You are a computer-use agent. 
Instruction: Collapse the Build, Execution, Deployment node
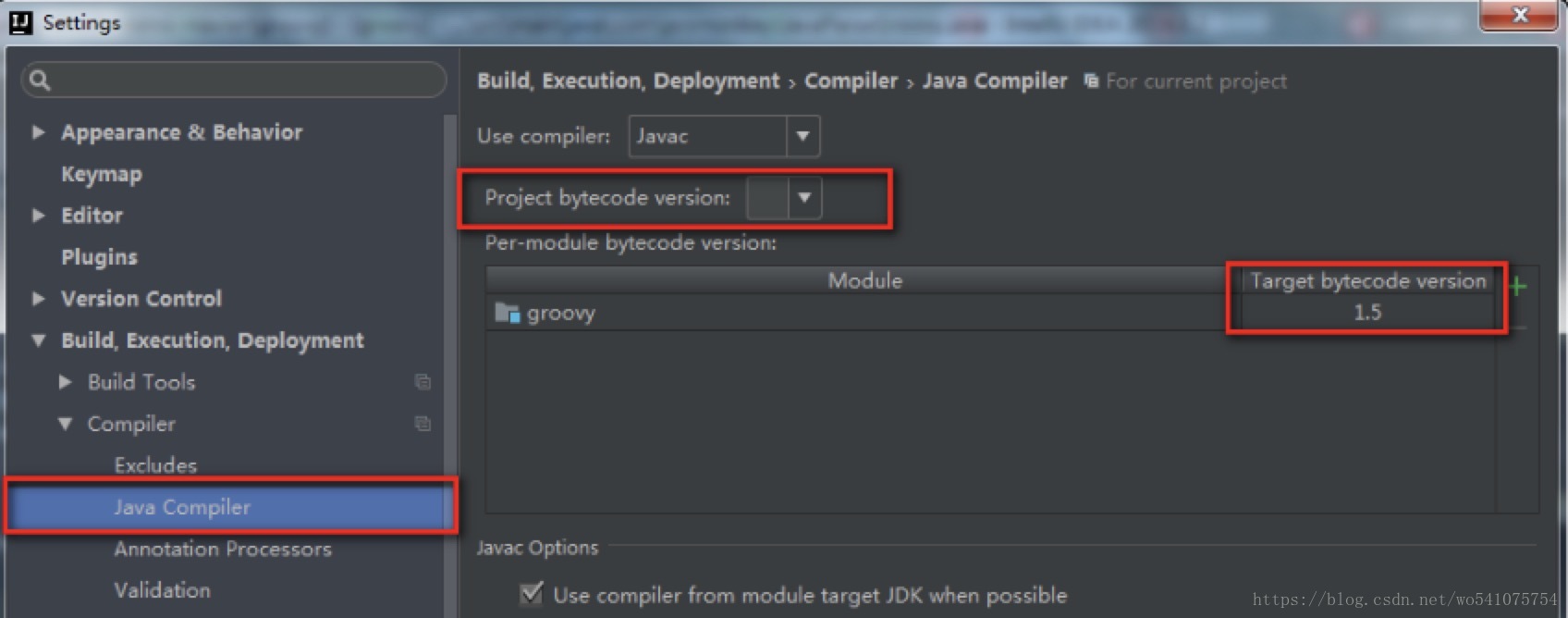click(38, 340)
